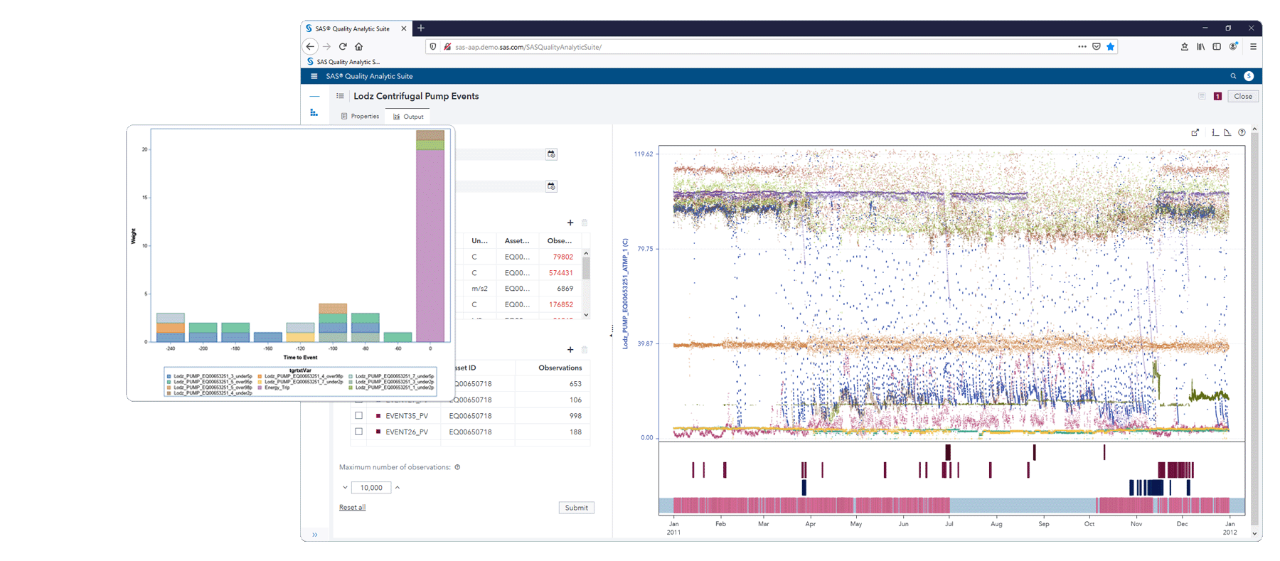The width and height of the screenshot is (1280, 561).
Task: Open chart in new window icon
Action: coord(1195,132)
